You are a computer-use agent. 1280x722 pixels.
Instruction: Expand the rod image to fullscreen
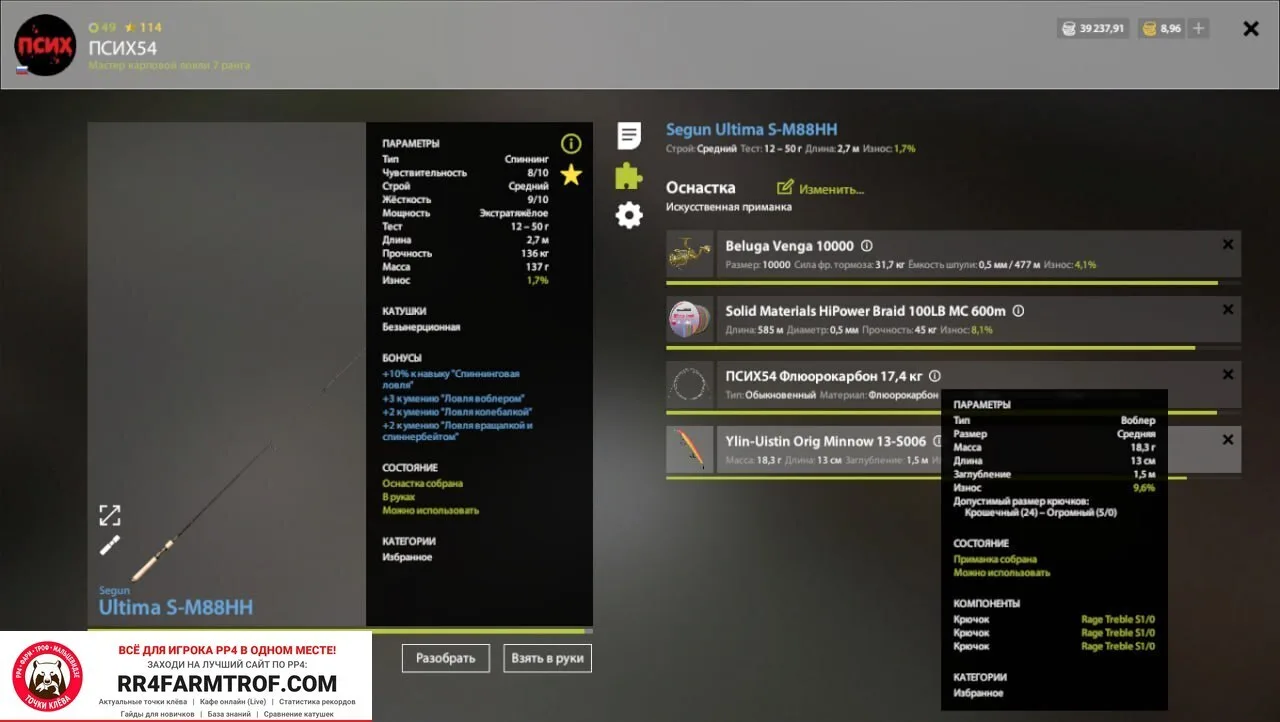pyautogui.click(x=110, y=515)
